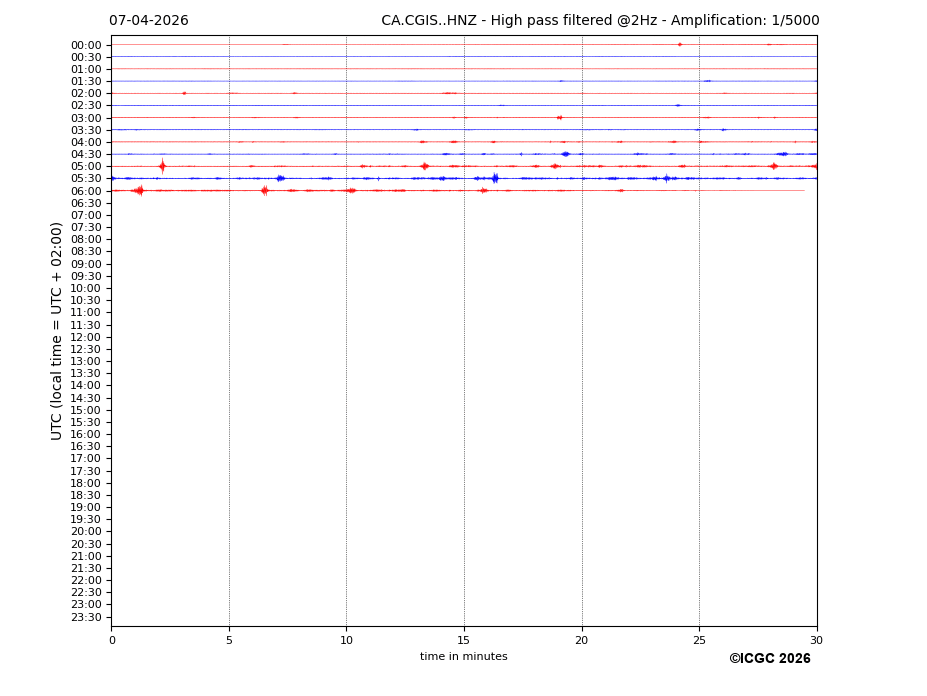927x696 pixels.
Task: Select the 12:00 time row label
Action: click(86, 337)
